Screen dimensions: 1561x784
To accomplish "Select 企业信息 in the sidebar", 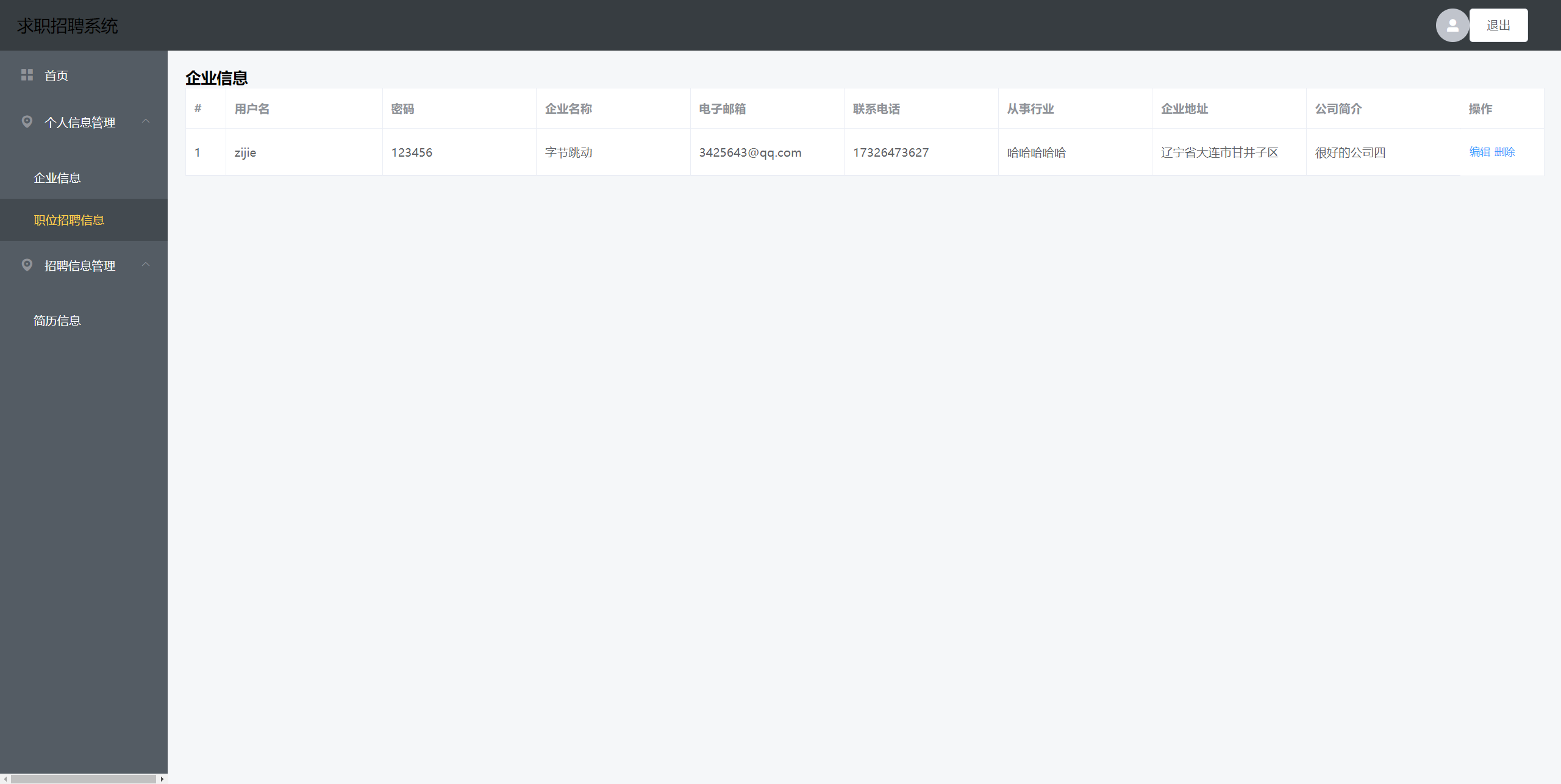I will 57,178.
